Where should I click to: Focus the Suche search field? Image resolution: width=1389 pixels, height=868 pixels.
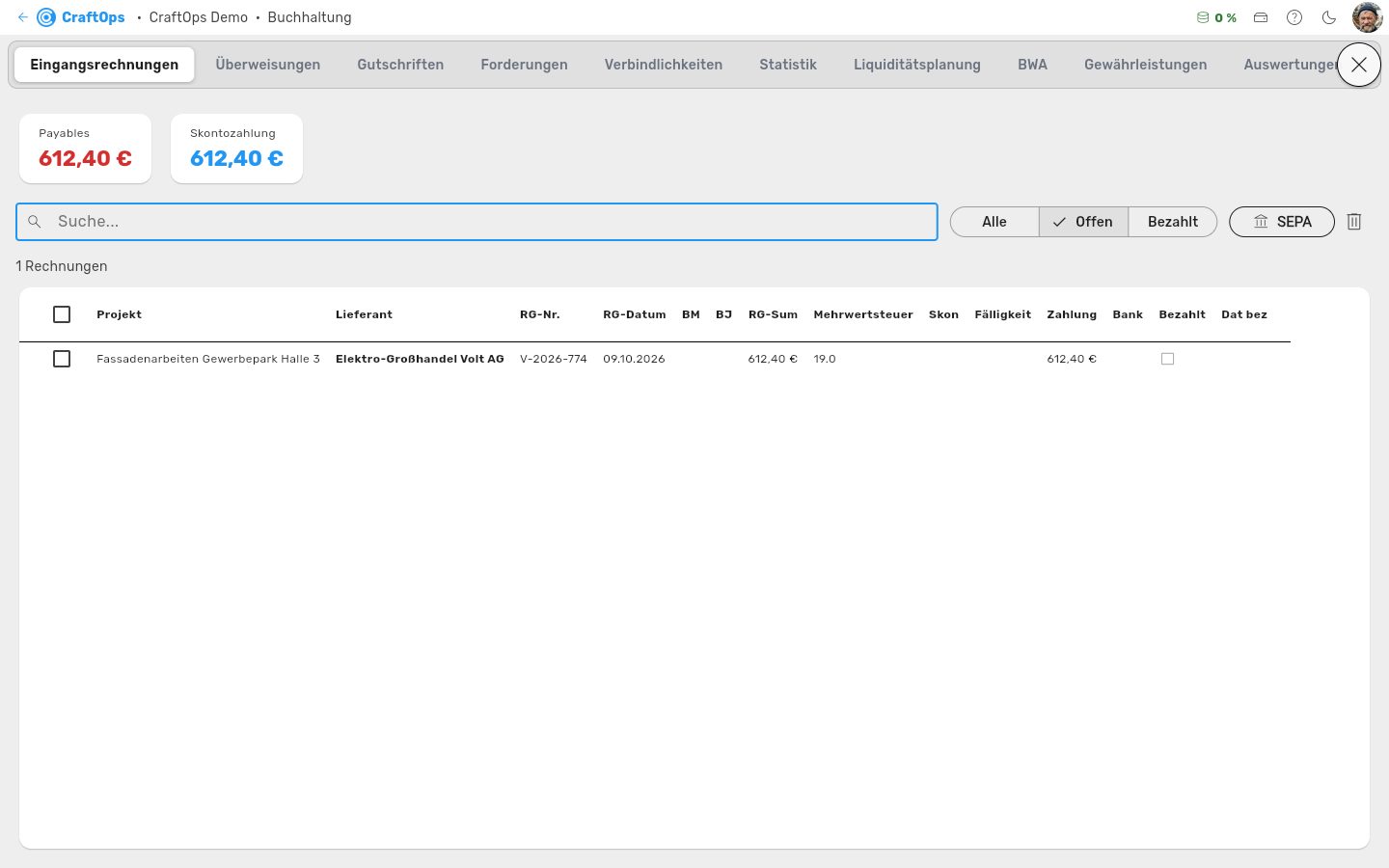[x=477, y=222]
